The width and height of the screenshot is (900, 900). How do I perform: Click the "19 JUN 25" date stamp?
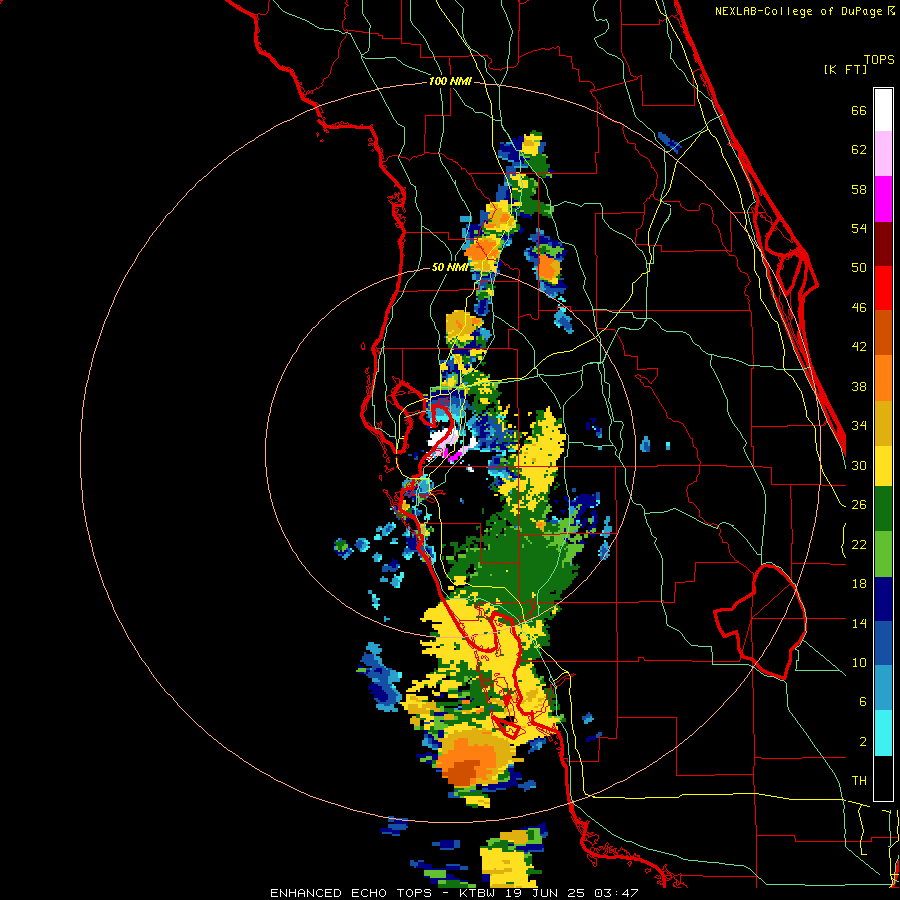[547, 893]
